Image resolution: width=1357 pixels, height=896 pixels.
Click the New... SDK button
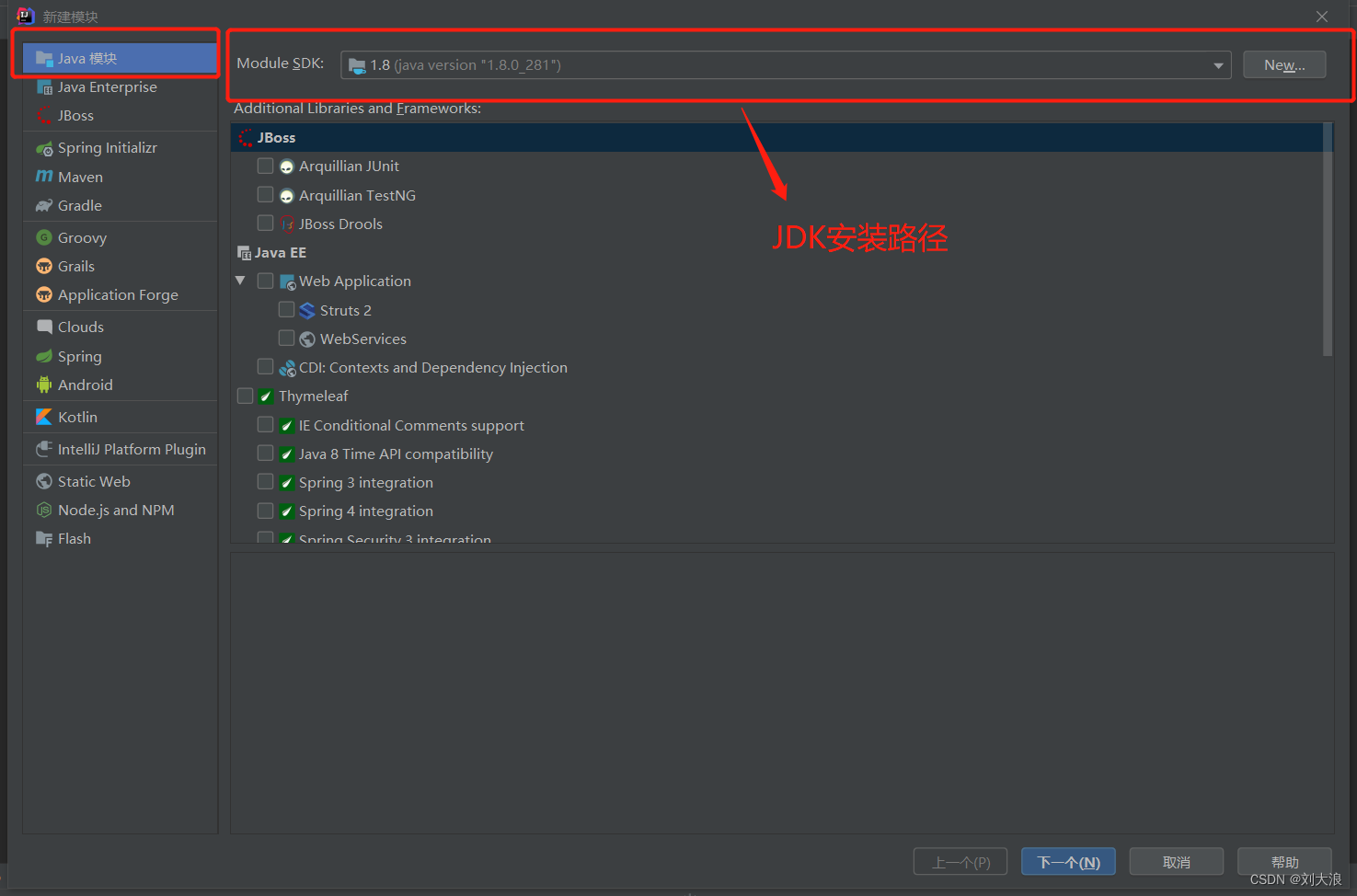tap(1284, 64)
